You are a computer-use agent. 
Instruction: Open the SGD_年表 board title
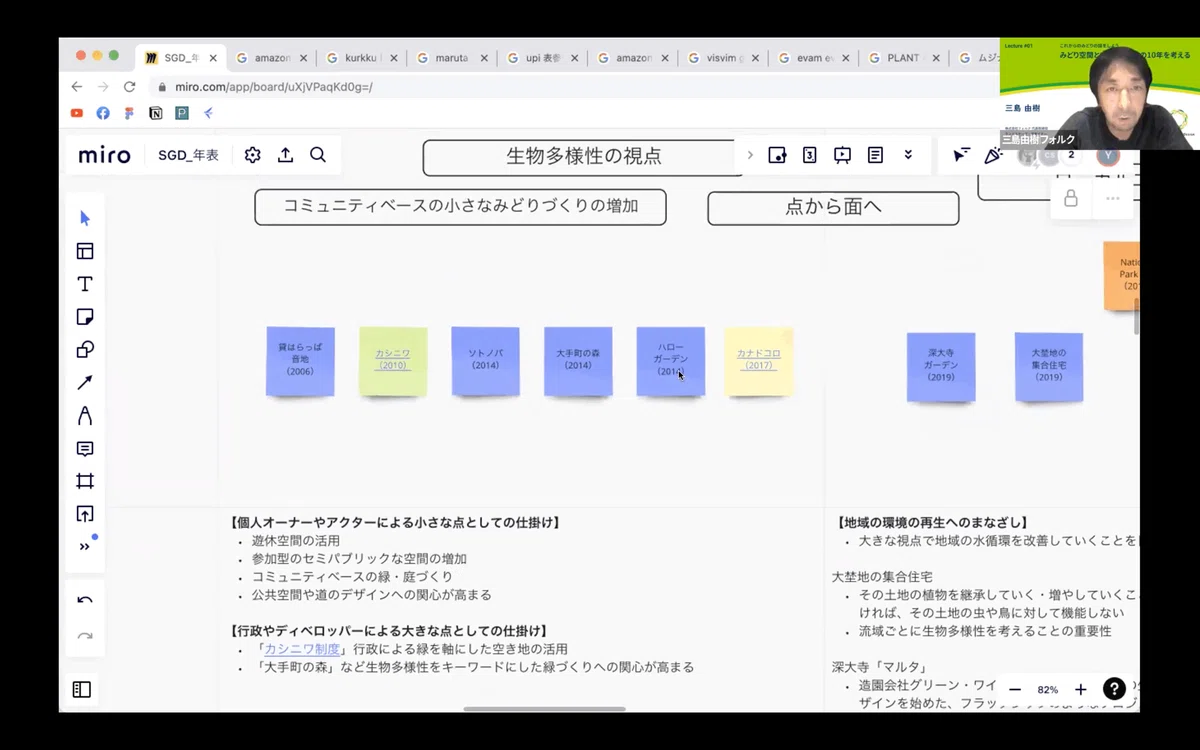pos(188,155)
